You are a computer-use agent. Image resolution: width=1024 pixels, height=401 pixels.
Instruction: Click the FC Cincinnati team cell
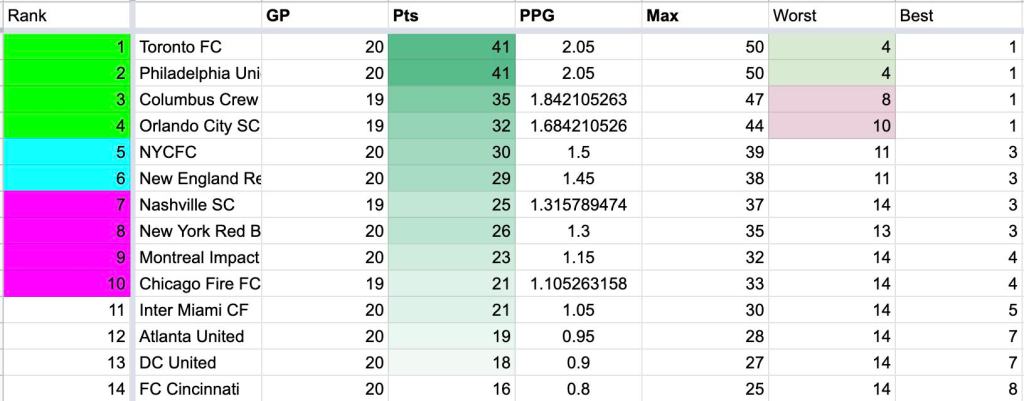pyautogui.click(x=197, y=388)
